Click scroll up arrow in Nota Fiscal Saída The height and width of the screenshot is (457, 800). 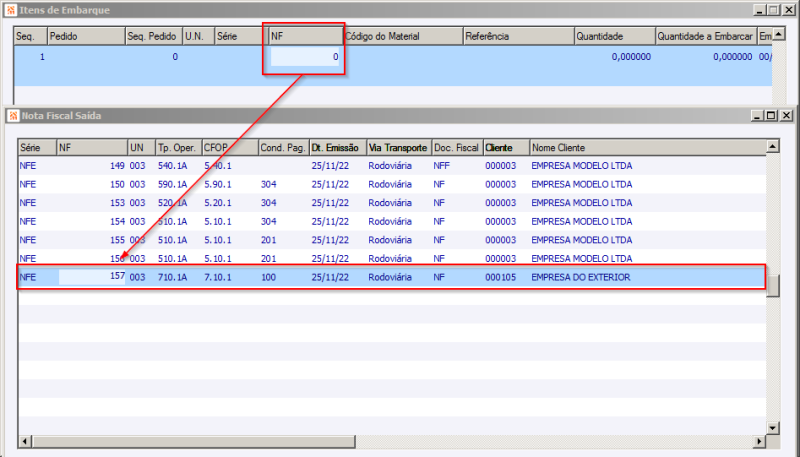pyautogui.click(x=772, y=147)
